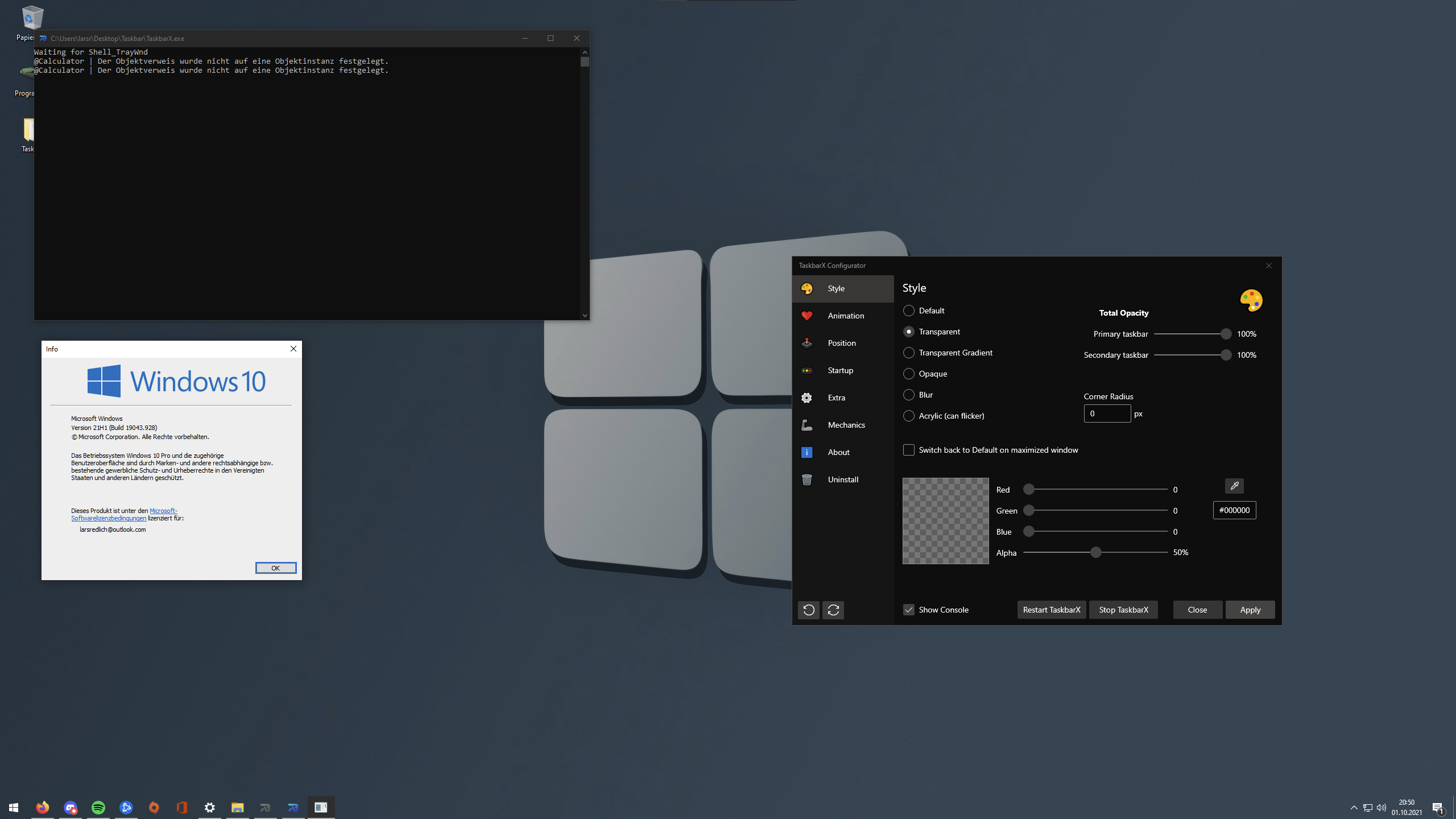Screen dimensions: 1456x819
Task: Open the Startup section
Action: point(841,370)
